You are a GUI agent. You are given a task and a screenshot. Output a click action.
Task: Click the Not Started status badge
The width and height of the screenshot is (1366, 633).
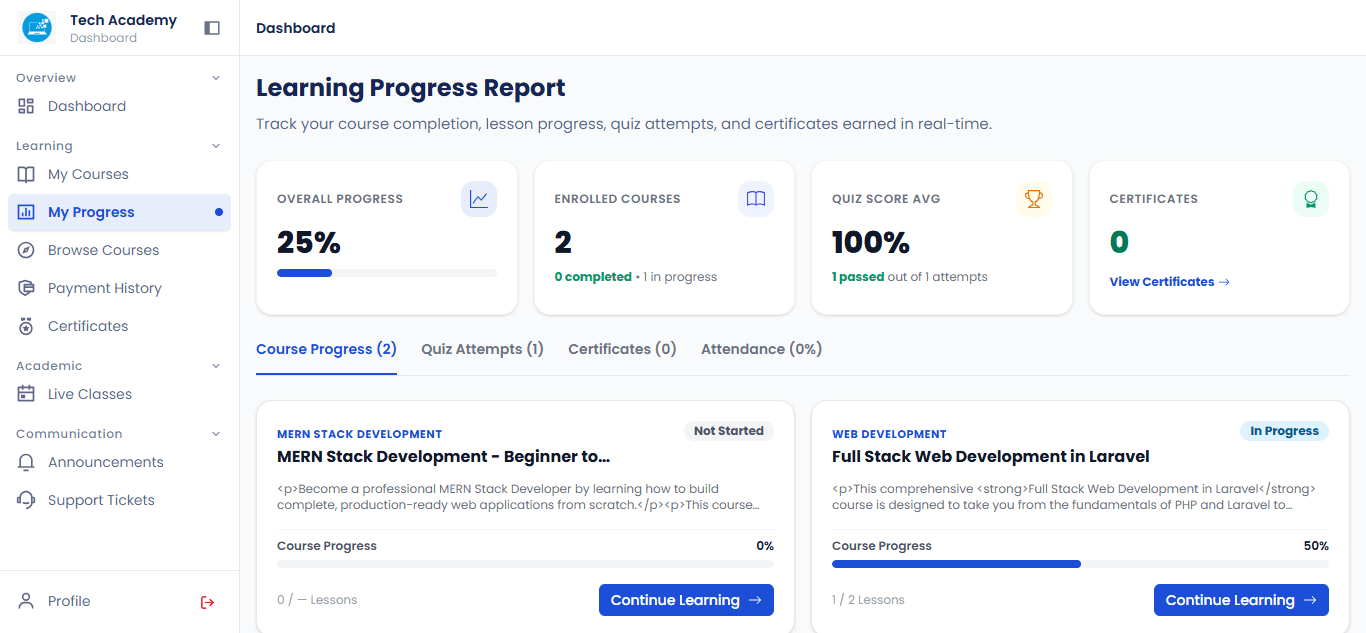[728, 431]
